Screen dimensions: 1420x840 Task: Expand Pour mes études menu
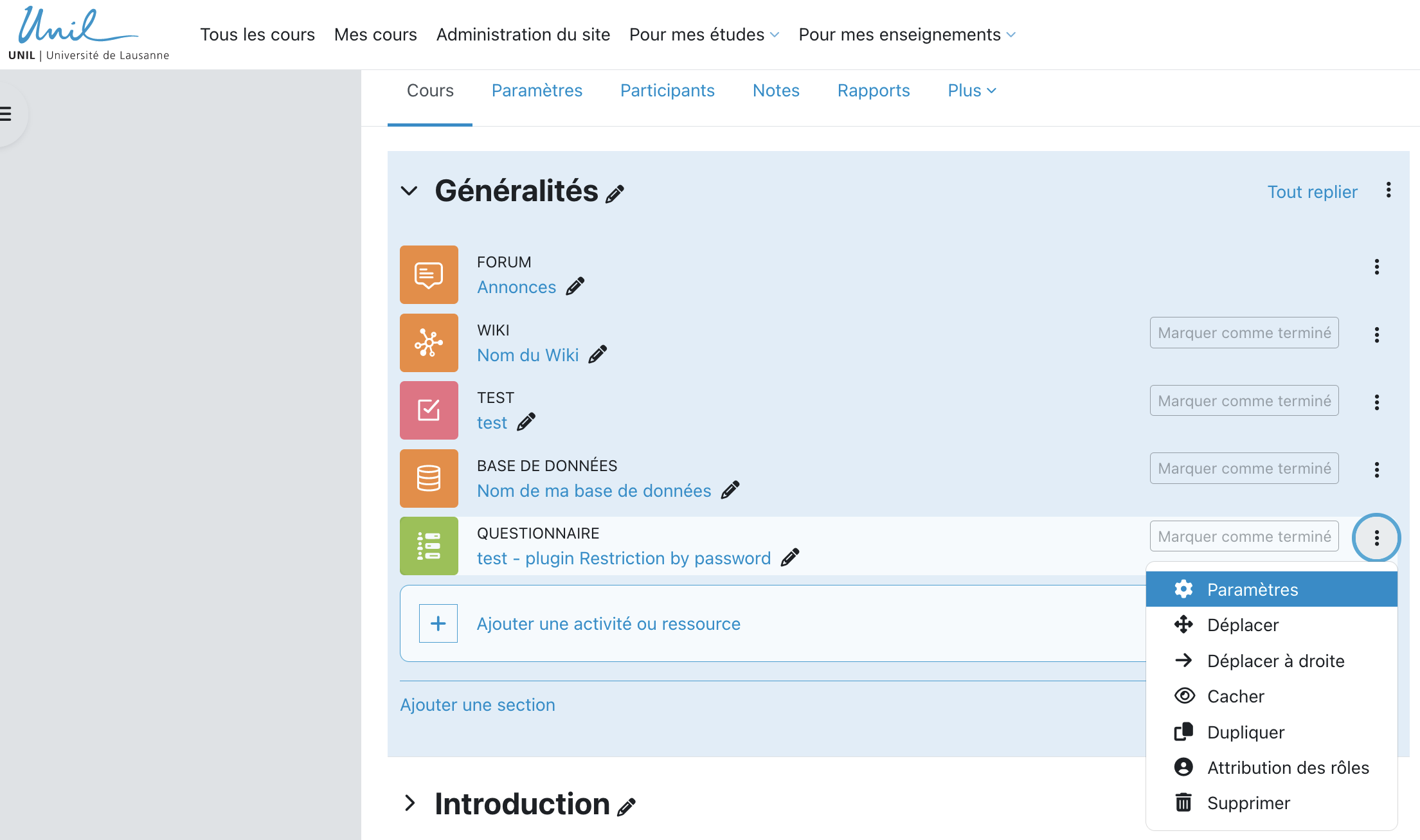pyautogui.click(x=704, y=35)
